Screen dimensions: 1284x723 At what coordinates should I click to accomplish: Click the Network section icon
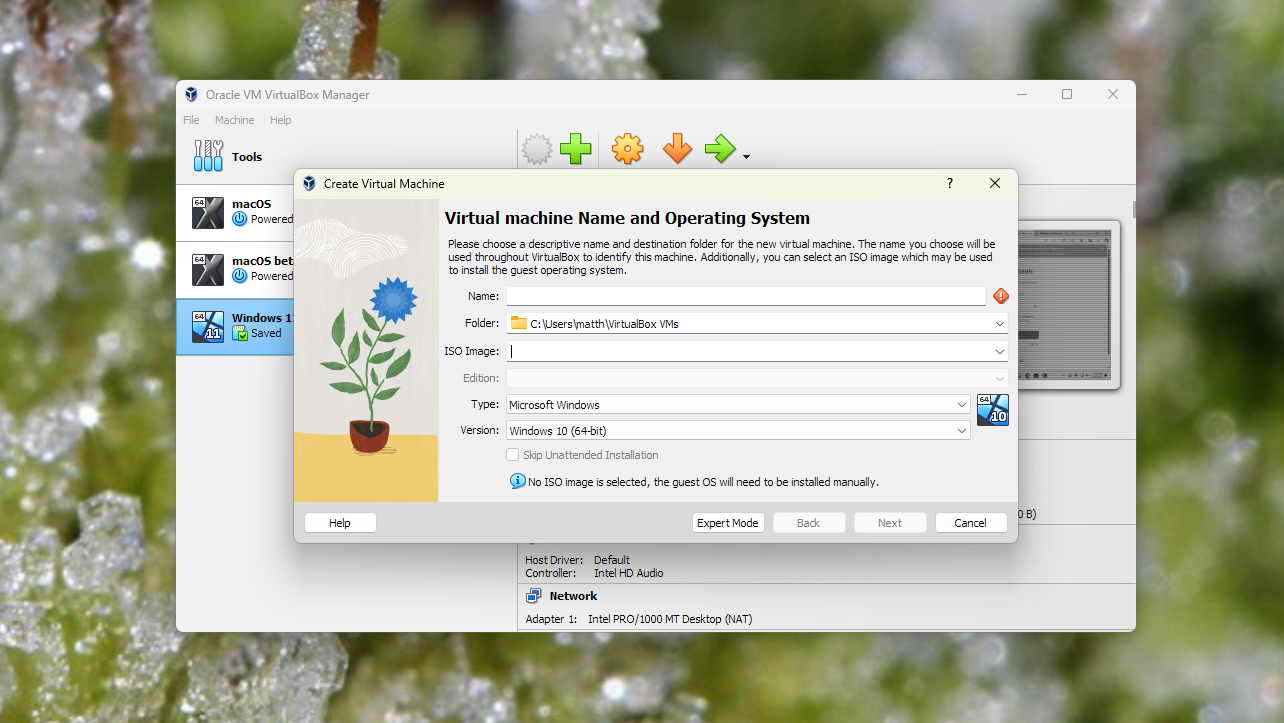tap(533, 596)
